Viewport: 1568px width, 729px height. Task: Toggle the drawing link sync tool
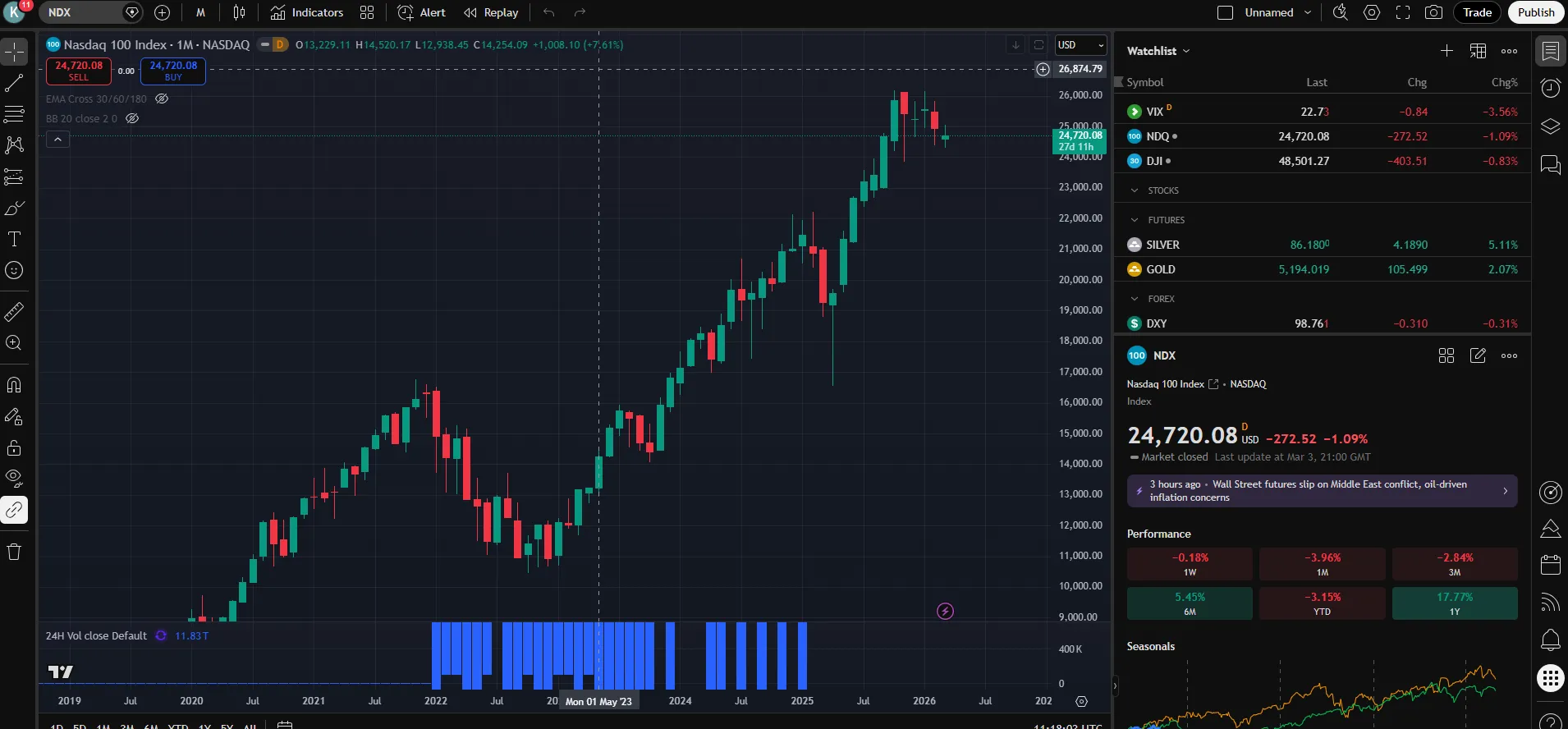pyautogui.click(x=15, y=510)
